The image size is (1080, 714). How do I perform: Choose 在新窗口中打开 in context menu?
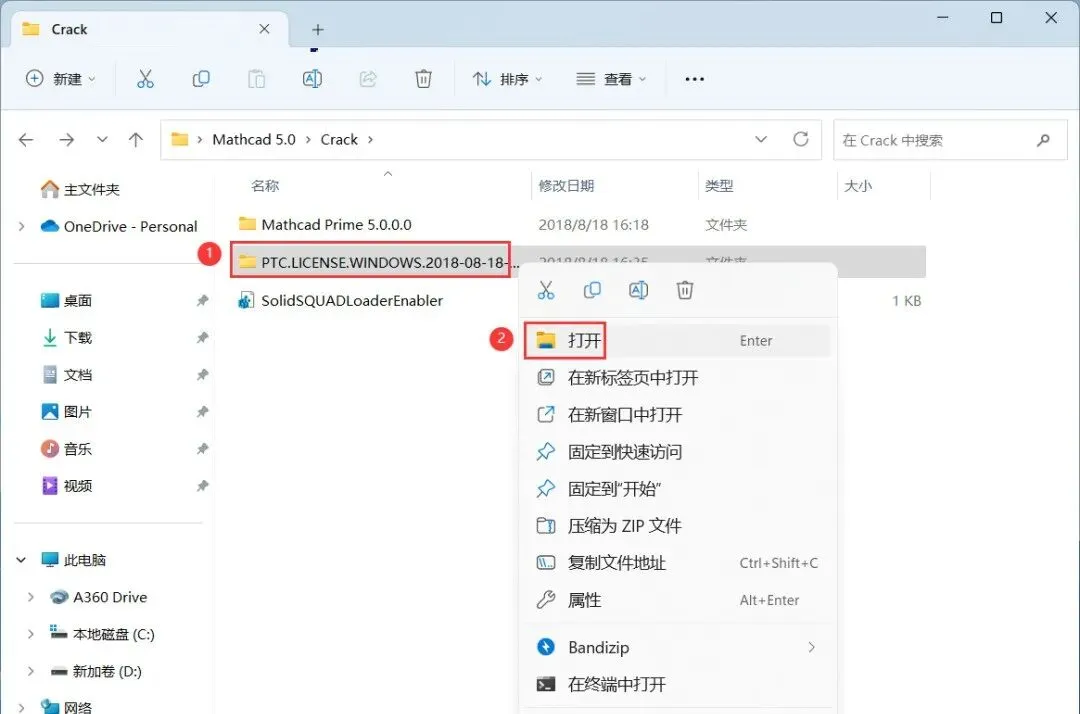677,414
